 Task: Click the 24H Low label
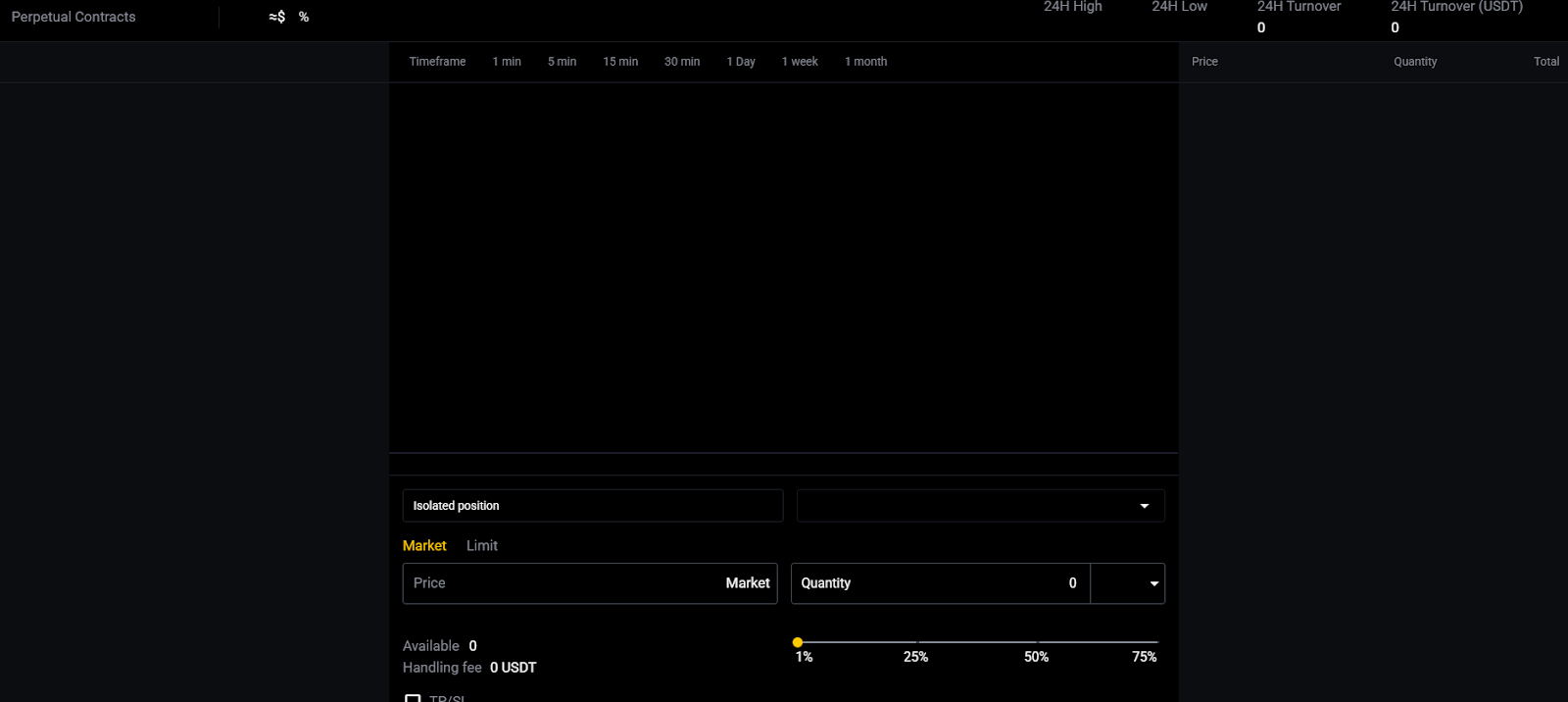pos(1179,7)
